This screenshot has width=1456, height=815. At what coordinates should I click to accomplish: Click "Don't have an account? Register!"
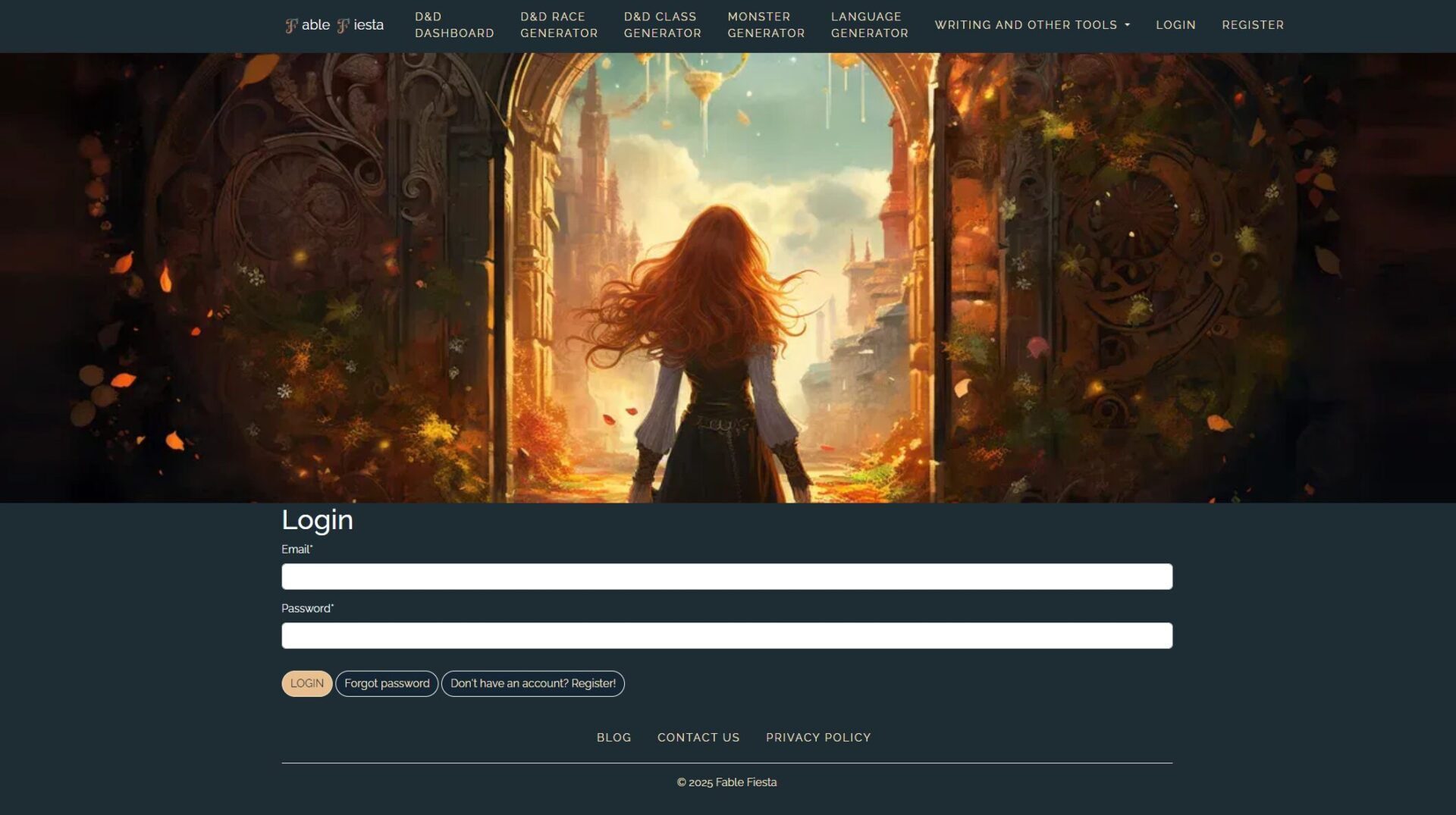[x=532, y=683]
